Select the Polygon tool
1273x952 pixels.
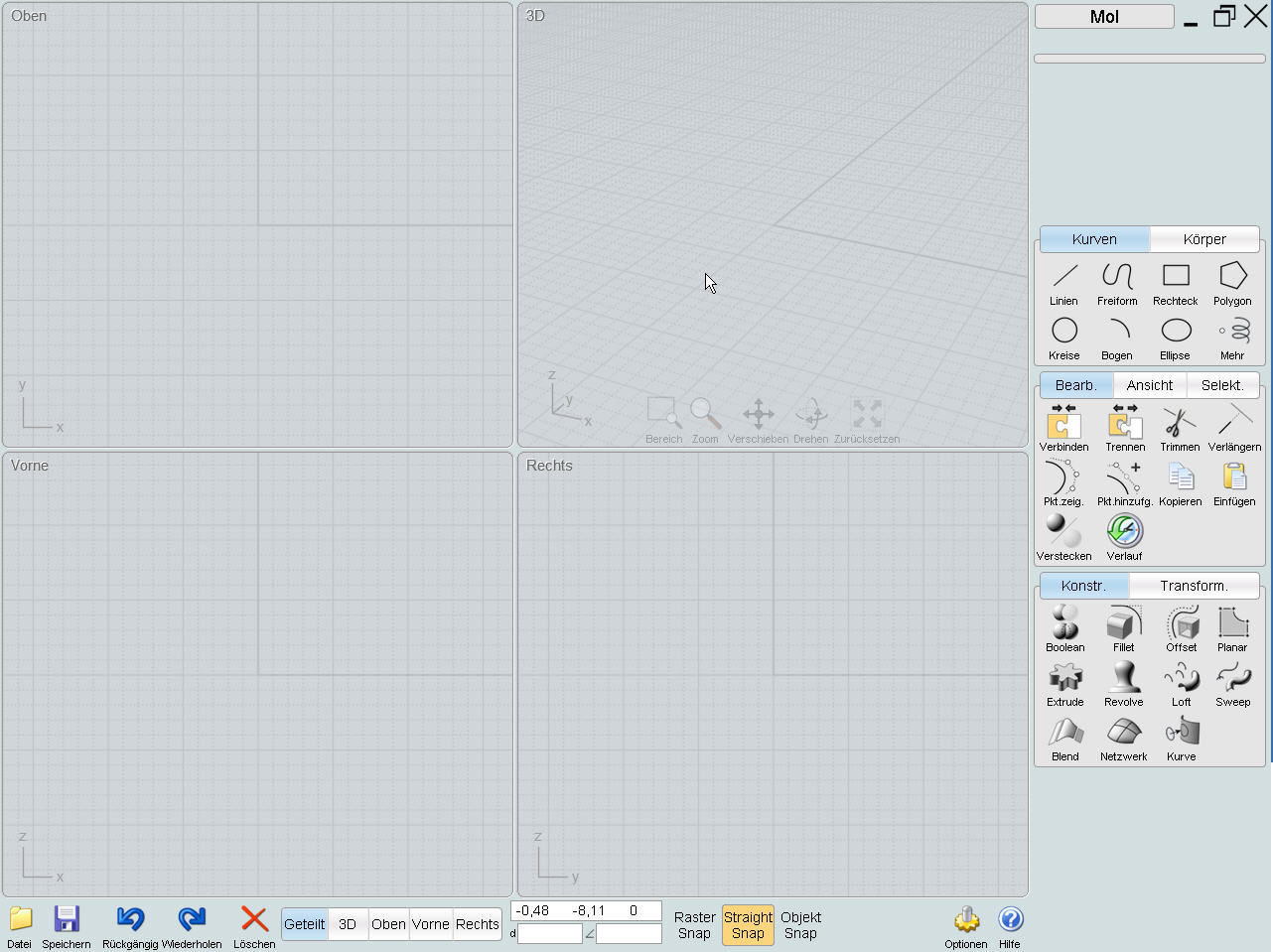pyautogui.click(x=1232, y=284)
